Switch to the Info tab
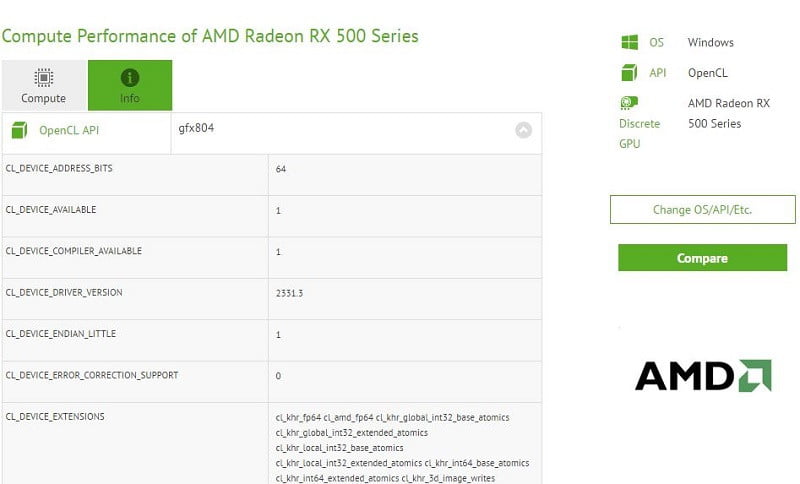 click(130, 86)
